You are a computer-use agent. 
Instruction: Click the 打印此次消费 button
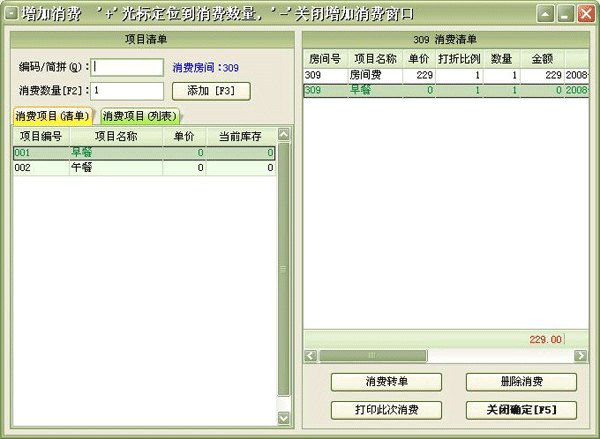pyautogui.click(x=385, y=410)
